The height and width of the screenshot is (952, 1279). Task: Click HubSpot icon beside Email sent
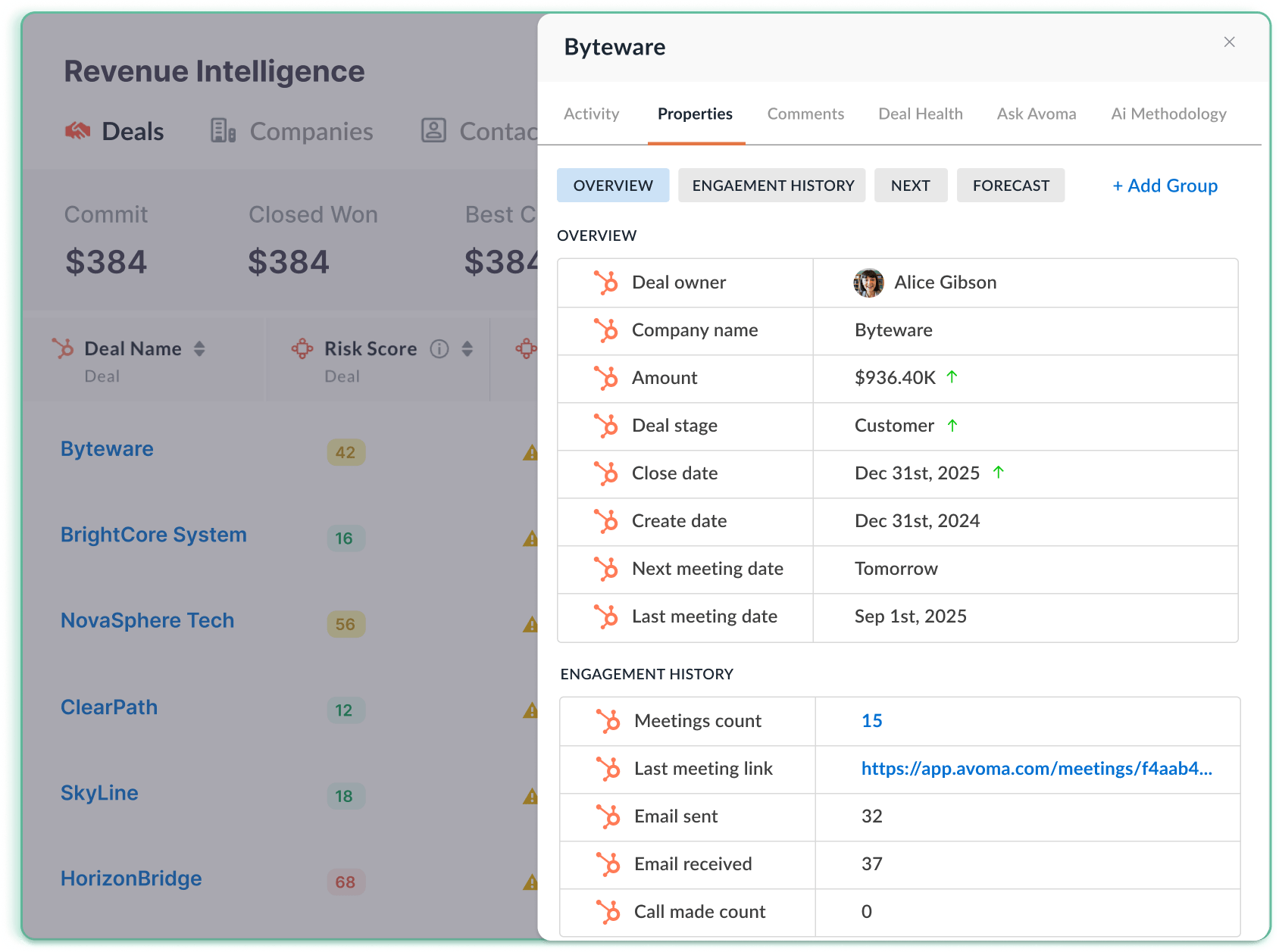(608, 816)
